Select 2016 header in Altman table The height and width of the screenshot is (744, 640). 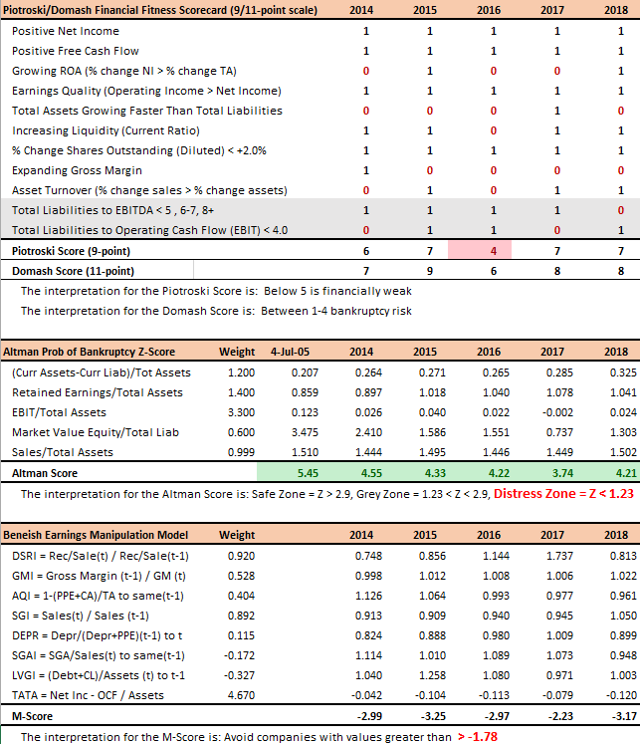click(489, 352)
